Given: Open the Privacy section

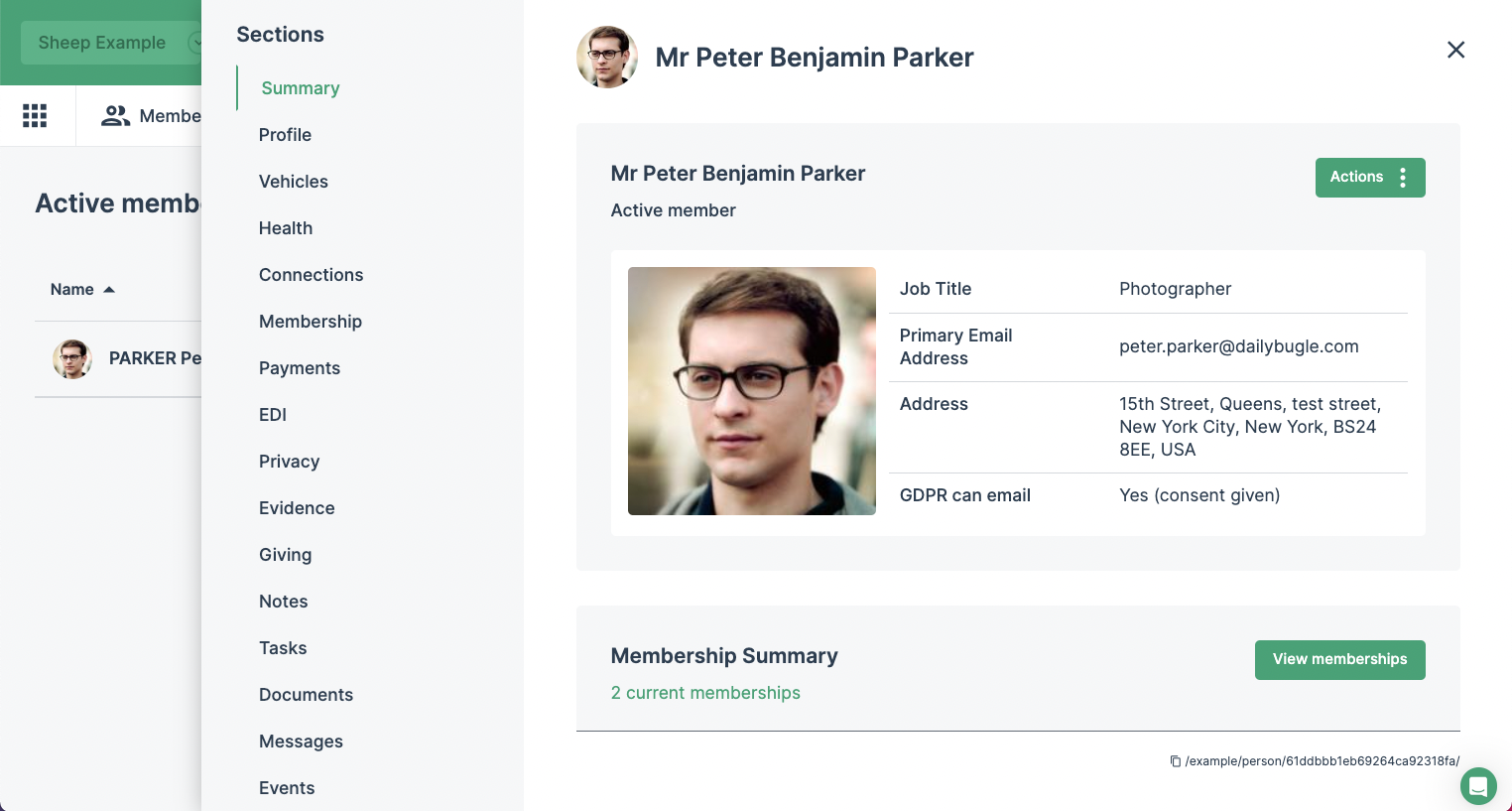Looking at the screenshot, I should [289, 461].
